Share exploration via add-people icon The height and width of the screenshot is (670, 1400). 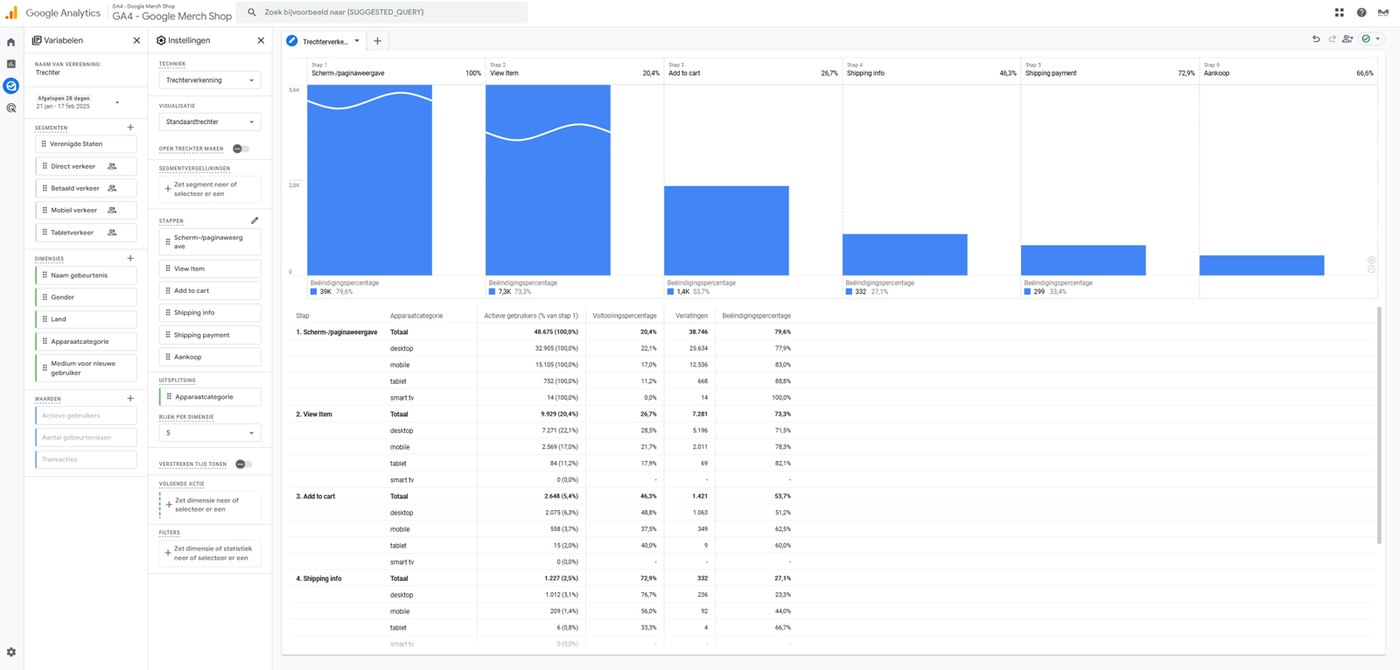(x=1348, y=39)
